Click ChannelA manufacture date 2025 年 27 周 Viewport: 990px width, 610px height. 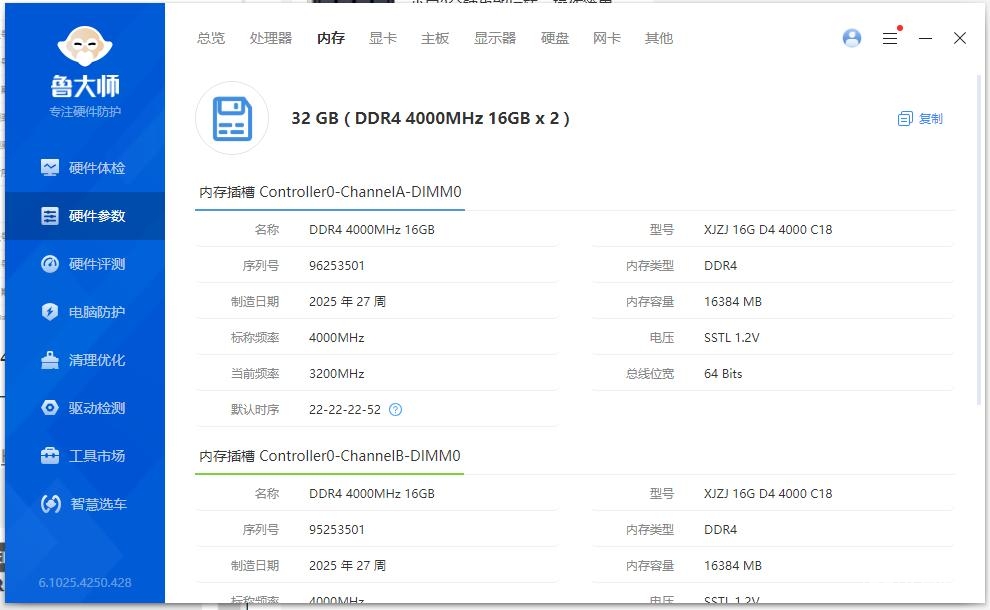click(347, 302)
